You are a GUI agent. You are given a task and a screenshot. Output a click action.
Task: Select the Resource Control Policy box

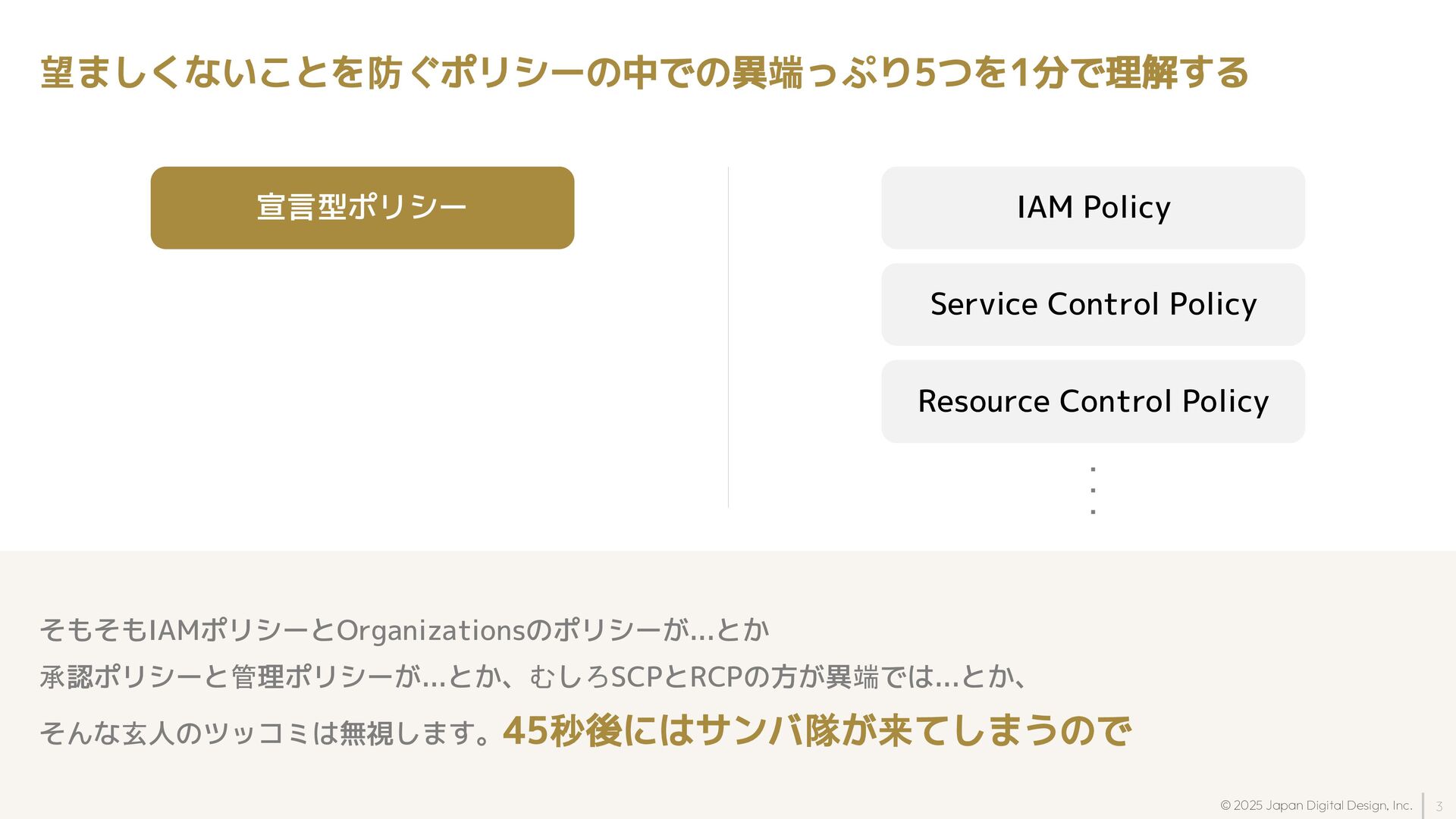(x=1093, y=401)
